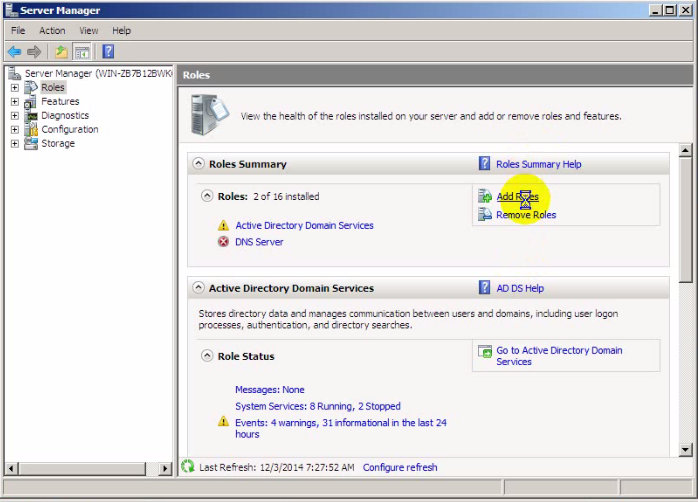Click the green refresh icon near Last Refresh

point(188,466)
